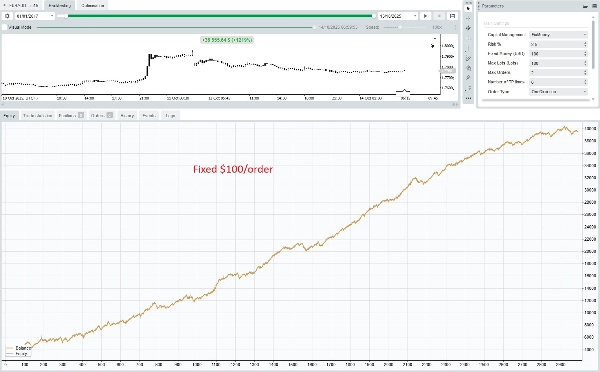Click the backtest progress slider handle
The image size is (600, 372).
(x=314, y=27)
